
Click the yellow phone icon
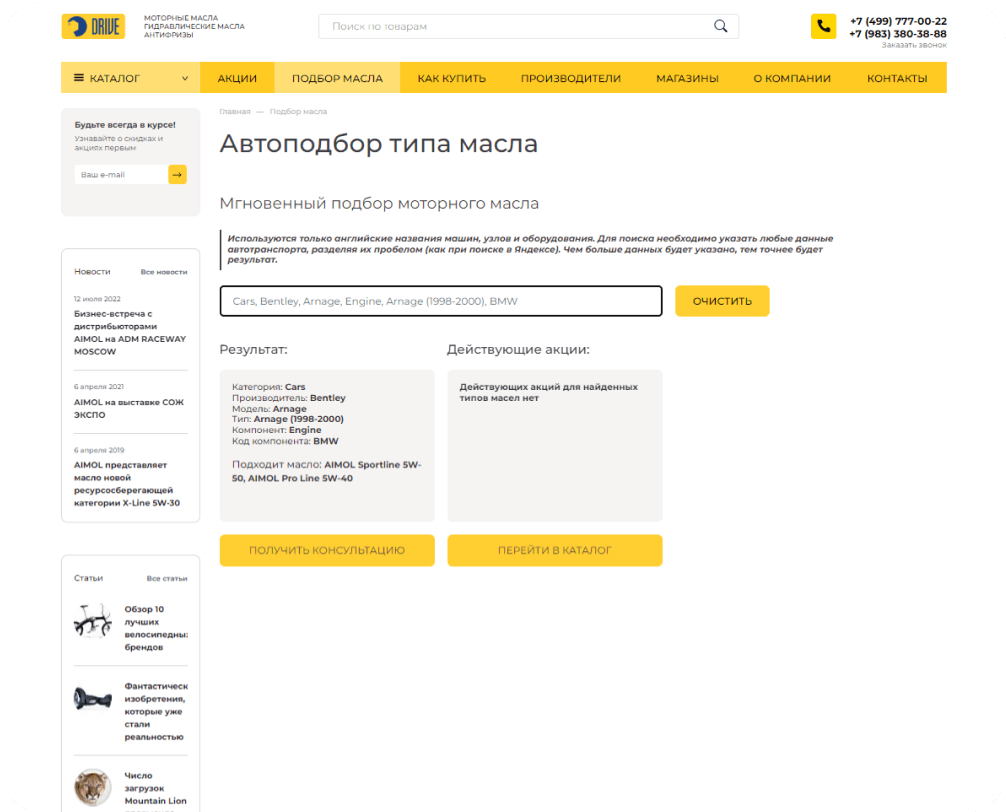coord(823,27)
